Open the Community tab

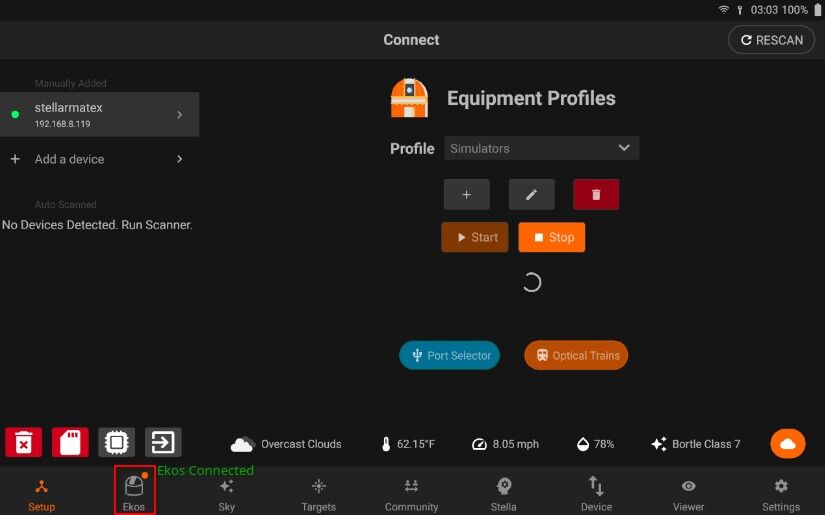tap(411, 494)
